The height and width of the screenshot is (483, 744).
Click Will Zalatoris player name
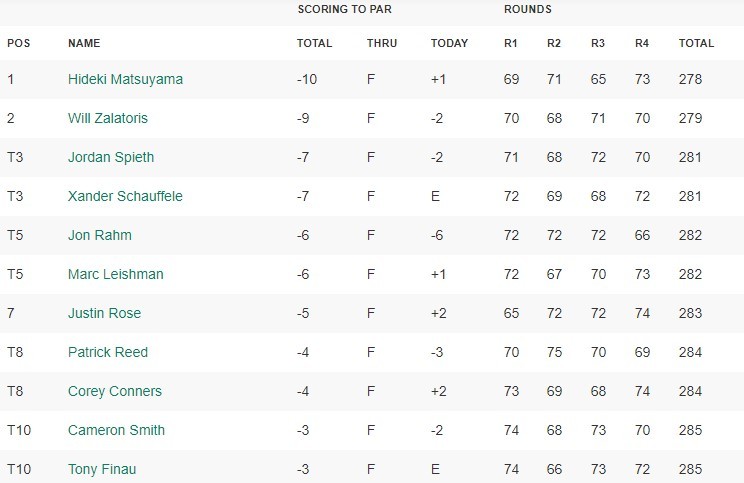click(x=108, y=118)
